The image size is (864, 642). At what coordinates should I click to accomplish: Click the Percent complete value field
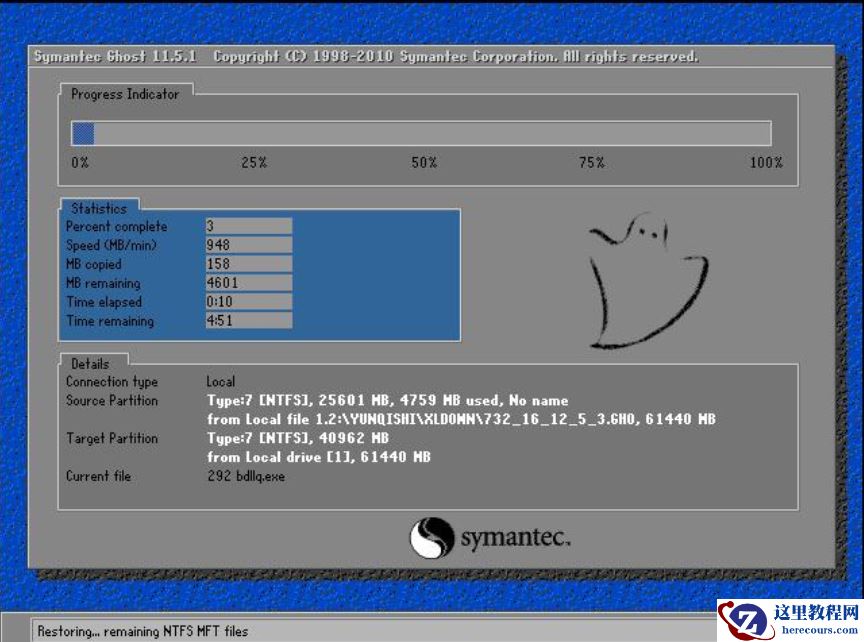[248, 226]
